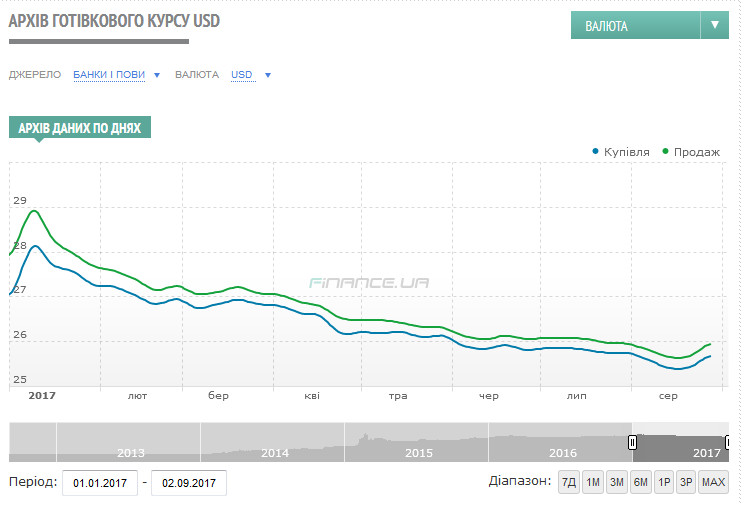Toggle the Купівля series in legend
Image resolution: width=741 pixels, height=505 pixels.
[x=621, y=152]
